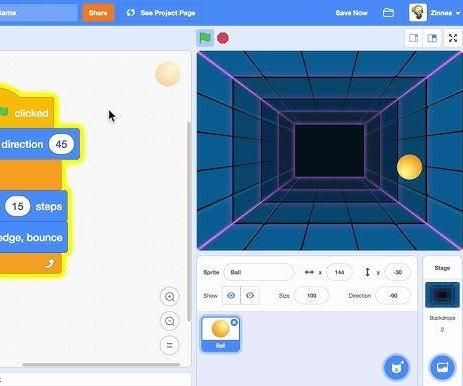Click the vertical y arrows icon
Viewport: 463px width, 386px height.
click(x=367, y=272)
